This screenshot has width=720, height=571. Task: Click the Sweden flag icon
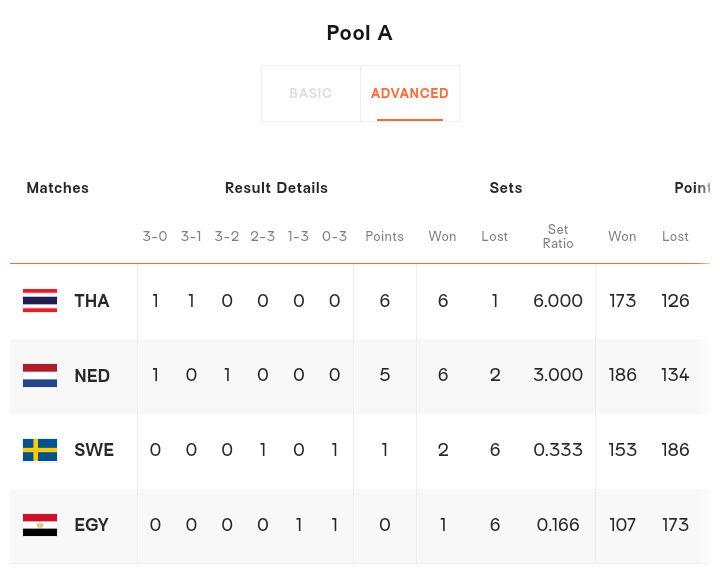click(x=40, y=450)
